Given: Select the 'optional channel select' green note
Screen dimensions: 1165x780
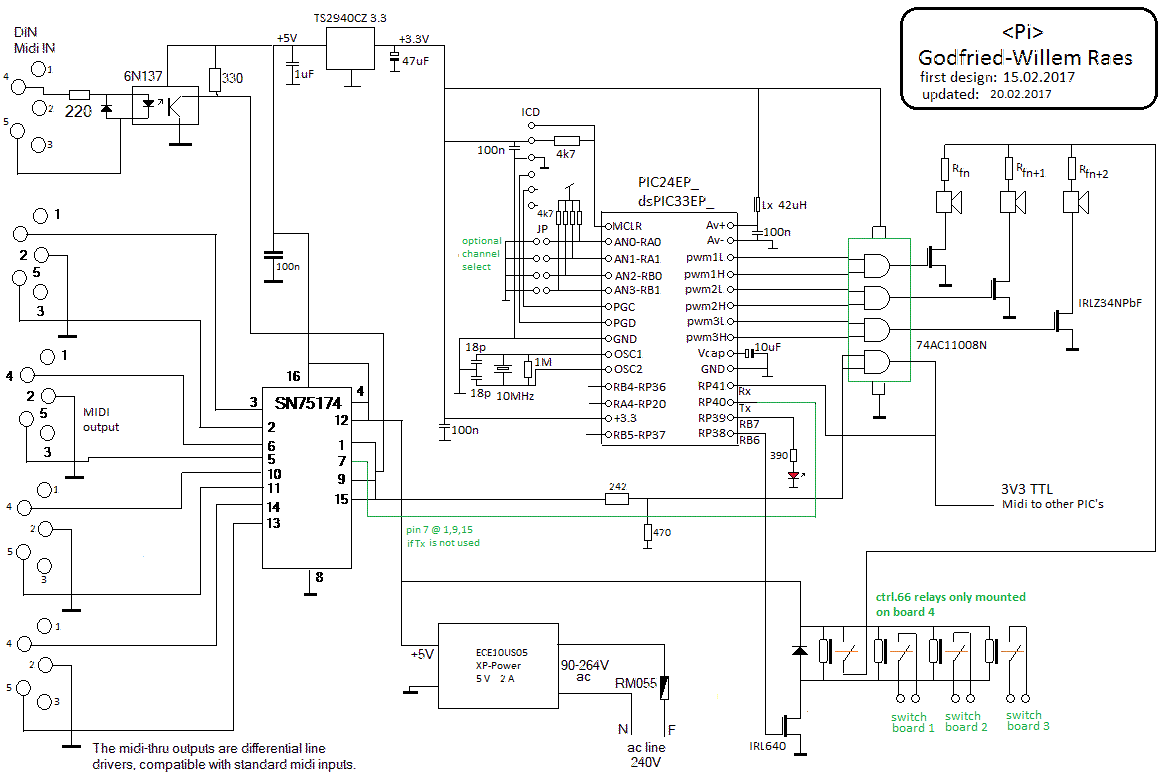Looking at the screenshot, I should [481, 254].
